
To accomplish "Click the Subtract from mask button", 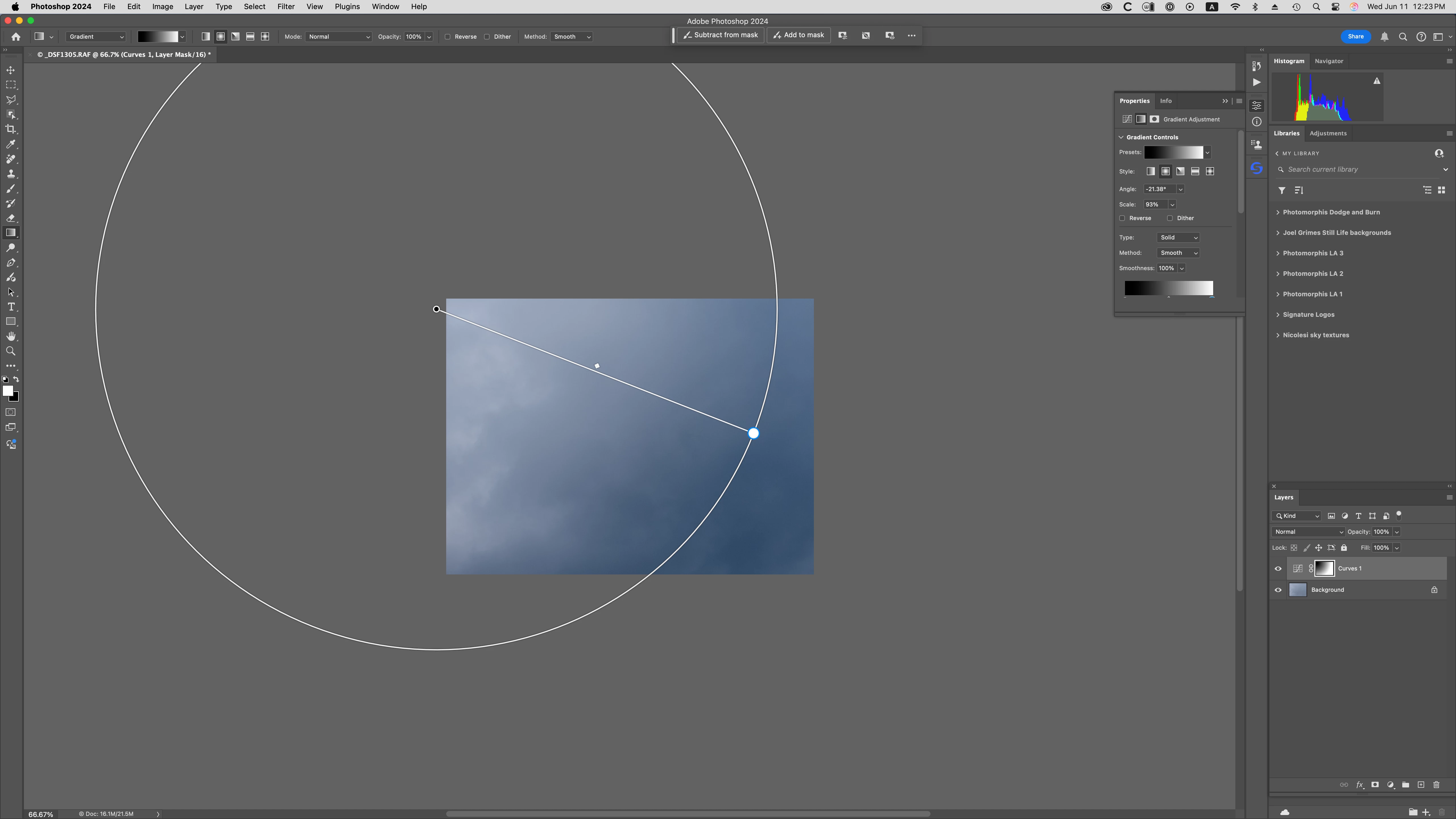I will tap(721, 35).
